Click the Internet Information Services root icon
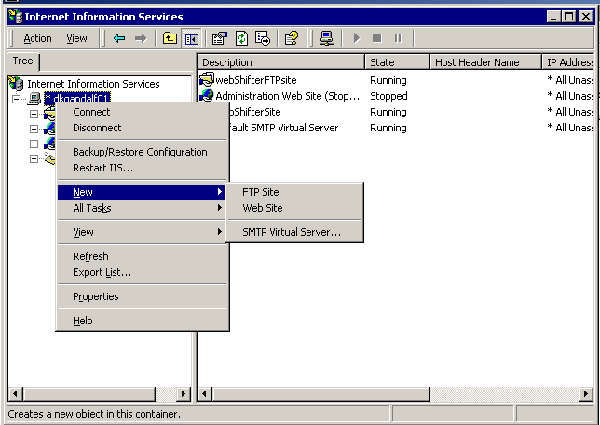This screenshot has height=425, width=600. (x=16, y=83)
